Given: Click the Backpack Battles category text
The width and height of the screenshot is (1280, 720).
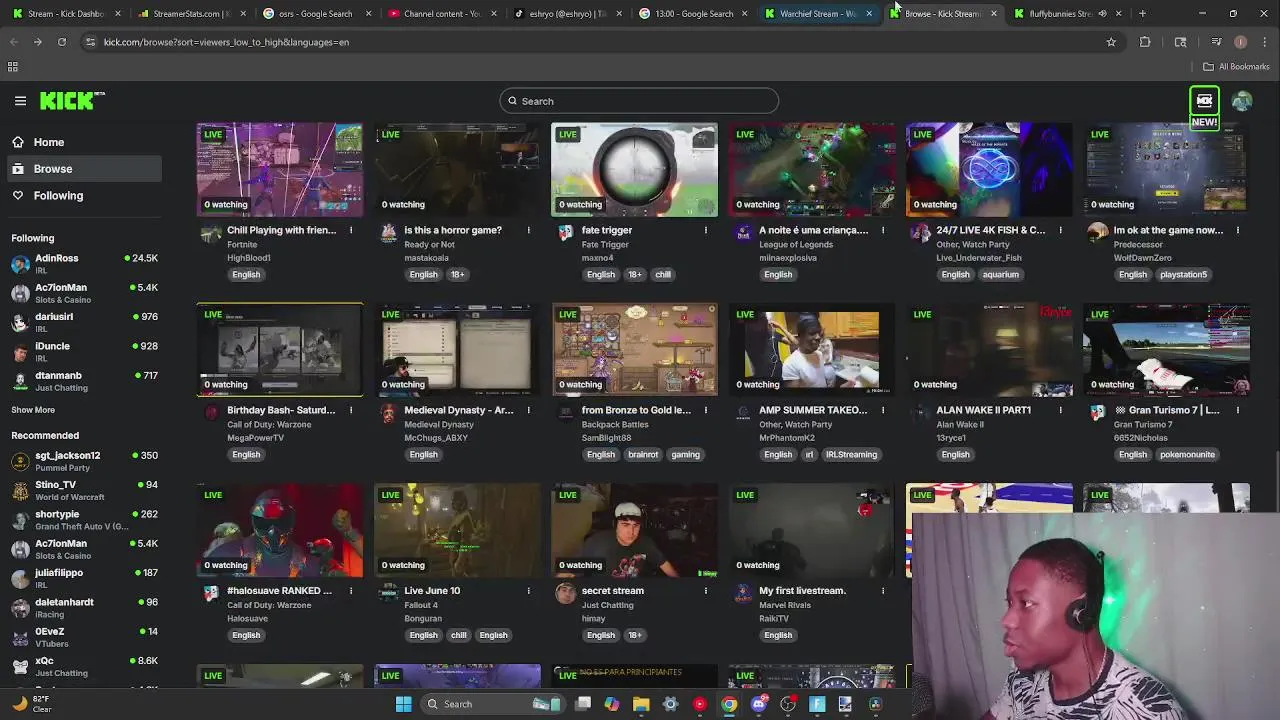Looking at the screenshot, I should [x=615, y=424].
